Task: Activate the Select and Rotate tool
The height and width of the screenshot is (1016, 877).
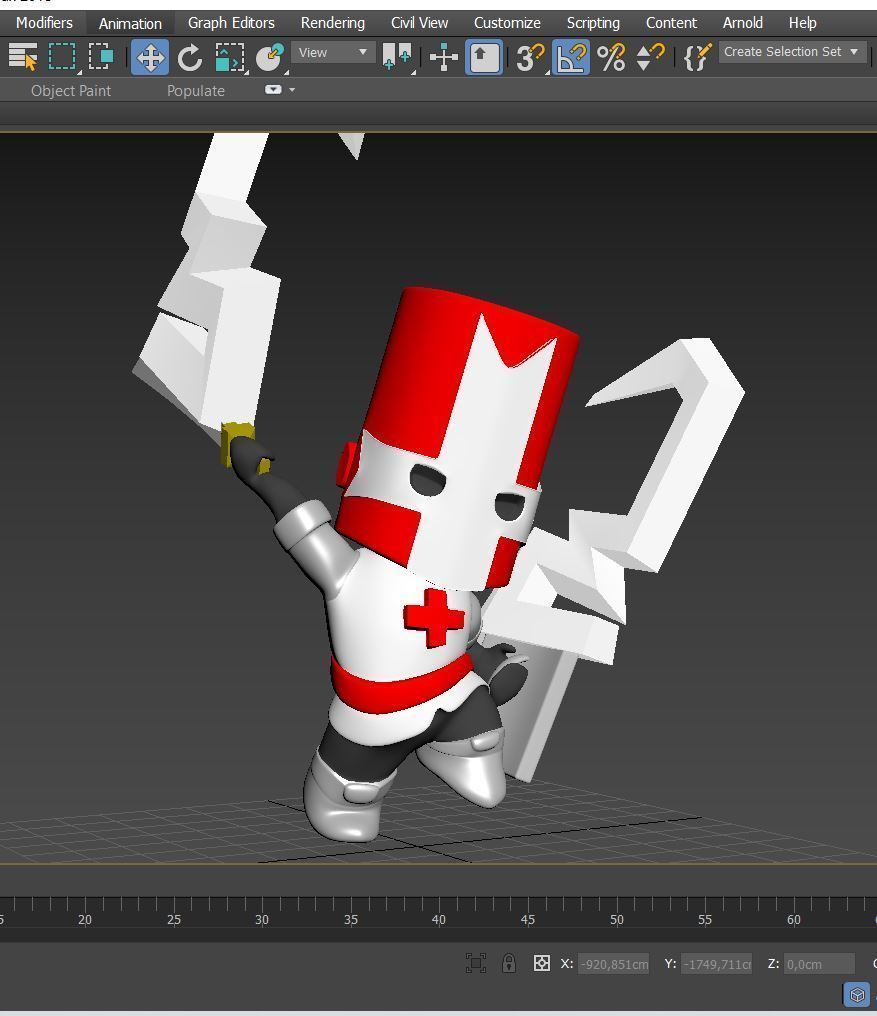Action: click(190, 57)
